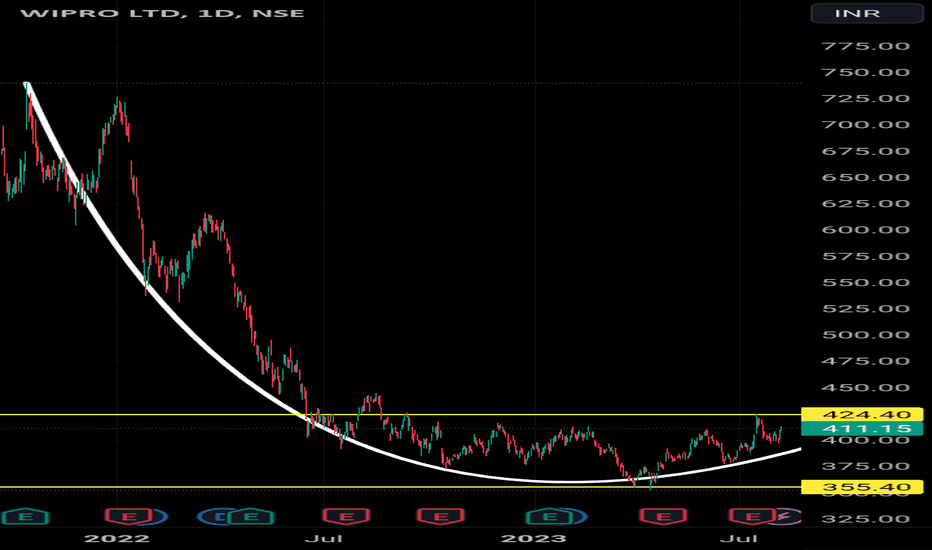Image resolution: width=932 pixels, height=550 pixels.
Task: Click the 475.00 price axis value
Action: (865, 362)
